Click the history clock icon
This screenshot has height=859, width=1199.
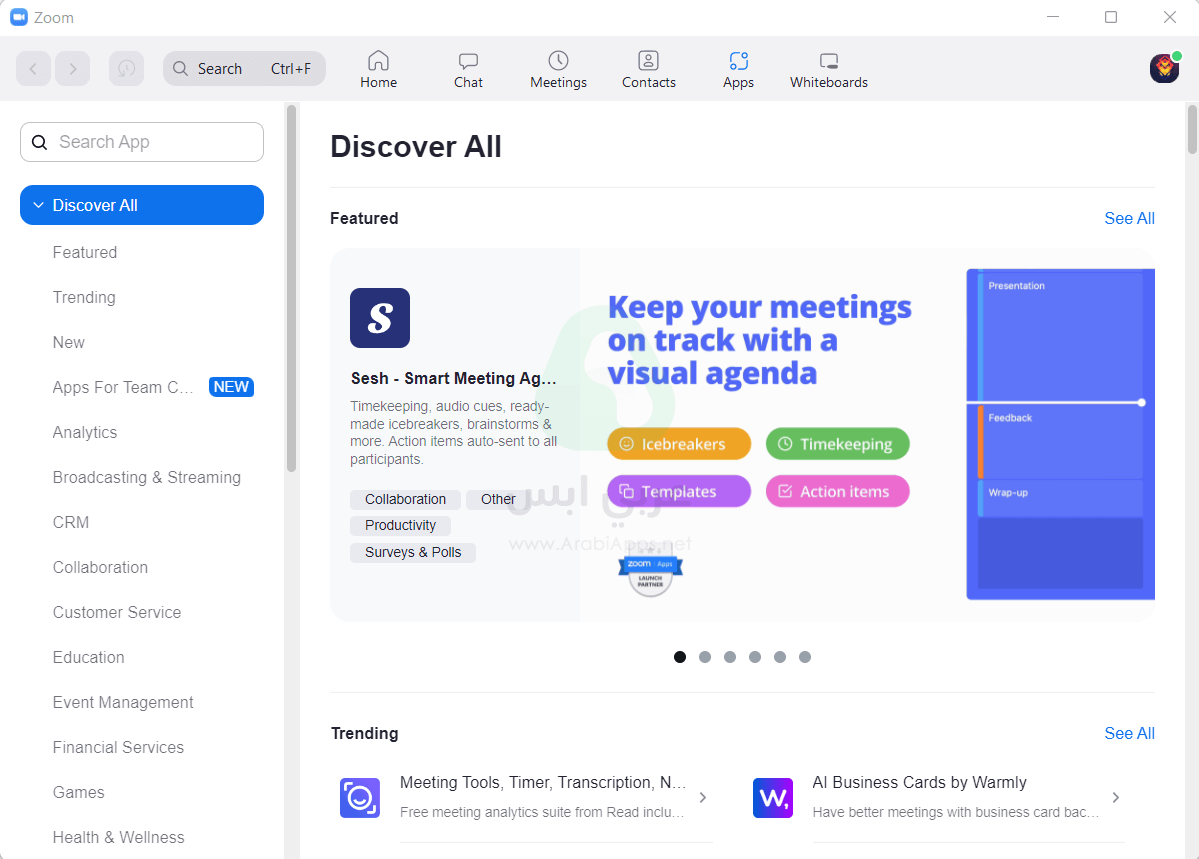pos(126,69)
